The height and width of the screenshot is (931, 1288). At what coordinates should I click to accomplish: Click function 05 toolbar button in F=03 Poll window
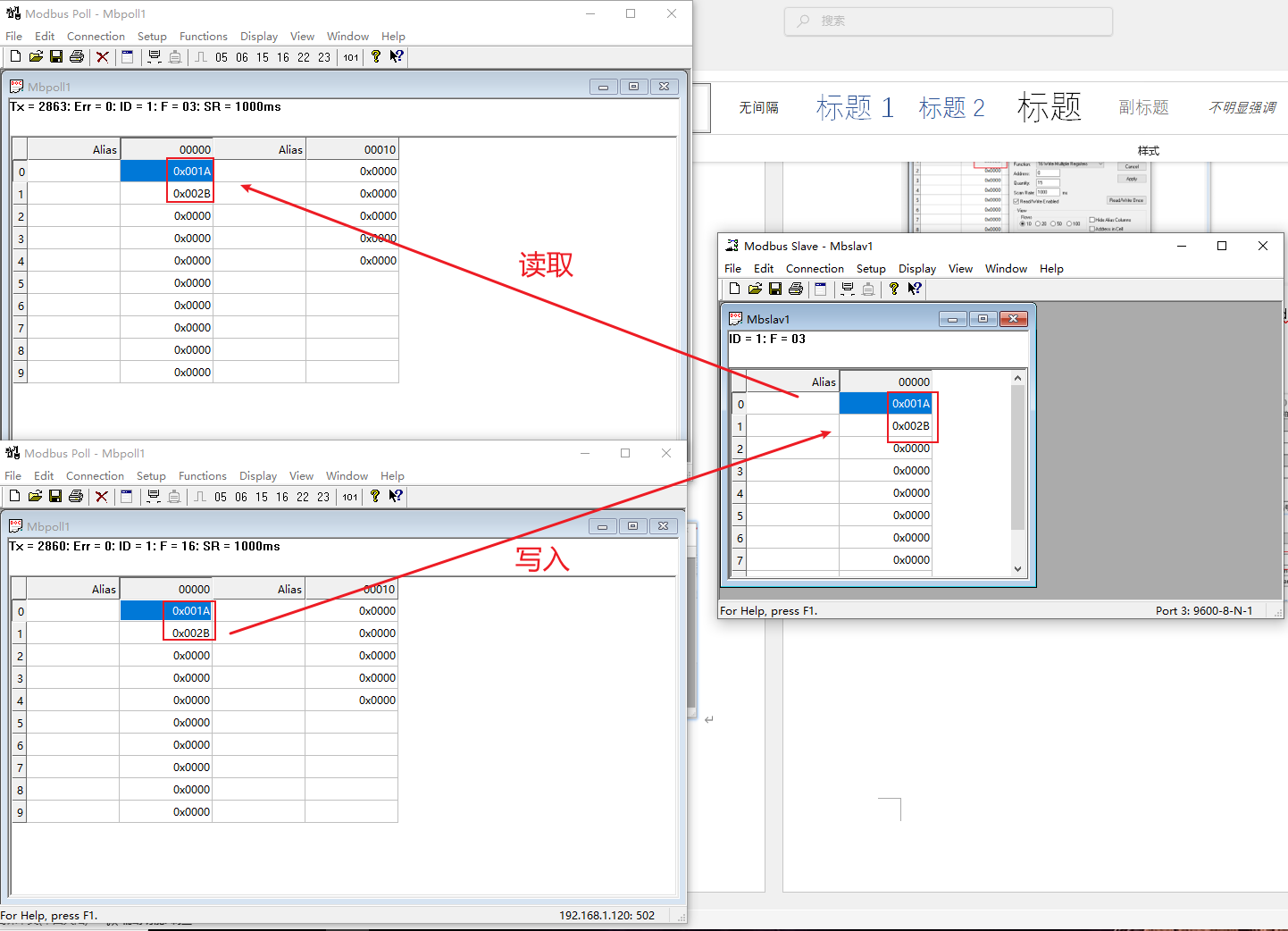(x=222, y=57)
